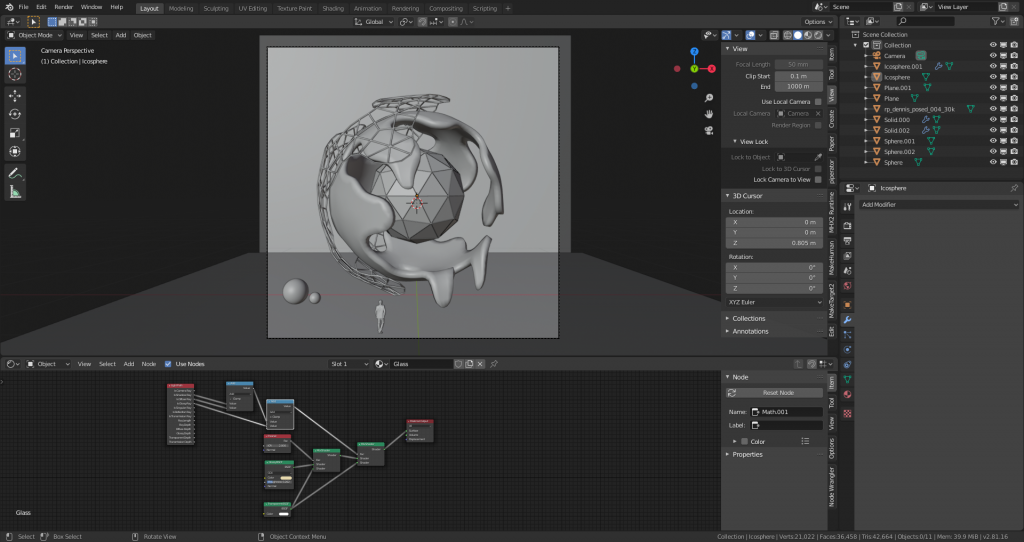Select the Transform tool
Image resolution: width=1024 pixels, height=542 pixels.
click(x=14, y=151)
